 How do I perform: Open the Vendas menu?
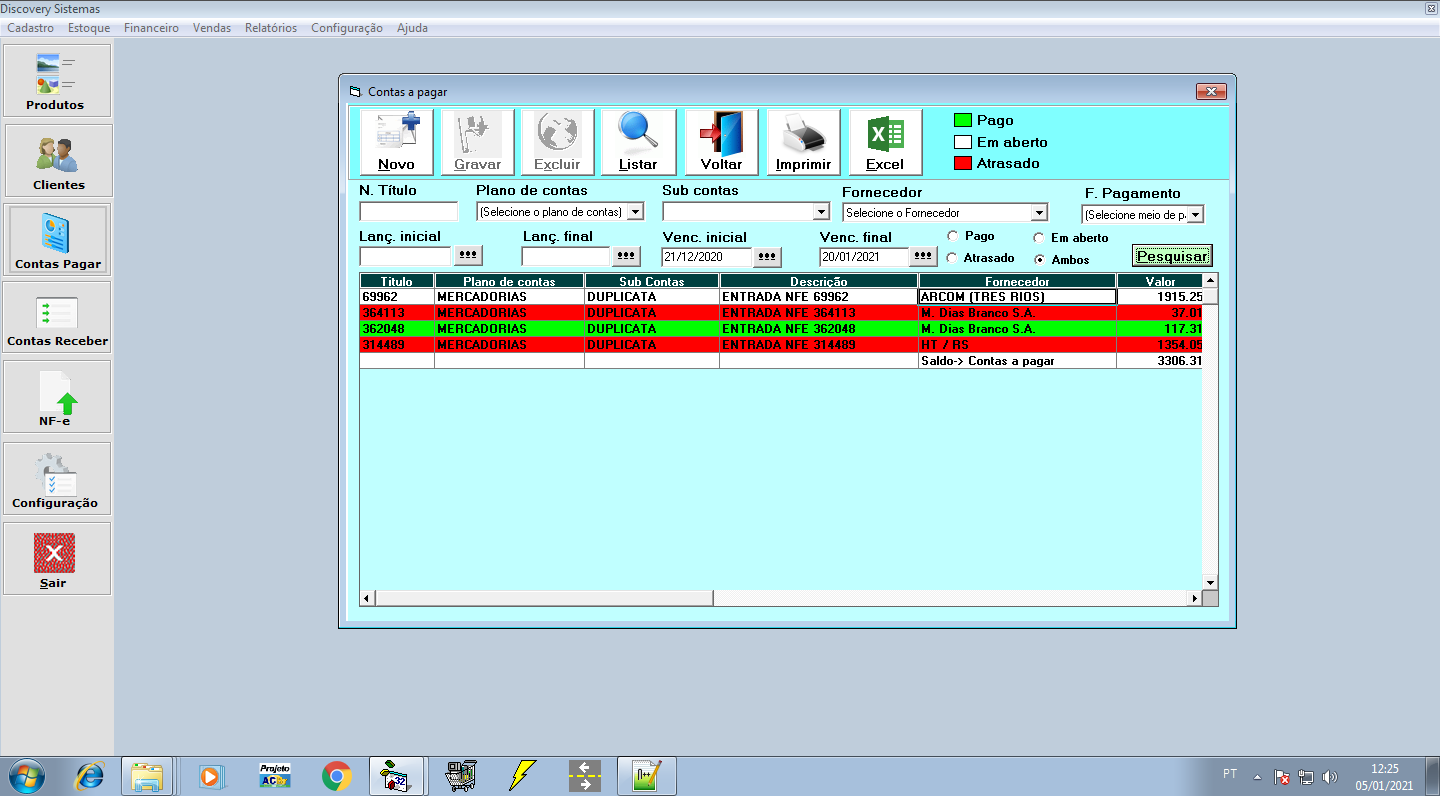coord(212,28)
